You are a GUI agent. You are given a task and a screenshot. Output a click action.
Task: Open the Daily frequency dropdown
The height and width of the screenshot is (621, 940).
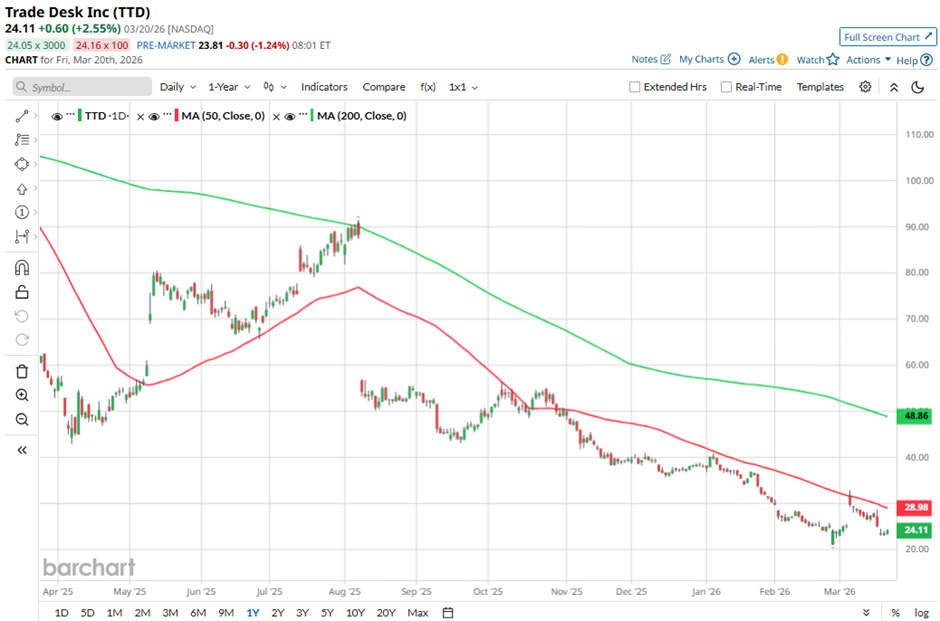coord(178,87)
